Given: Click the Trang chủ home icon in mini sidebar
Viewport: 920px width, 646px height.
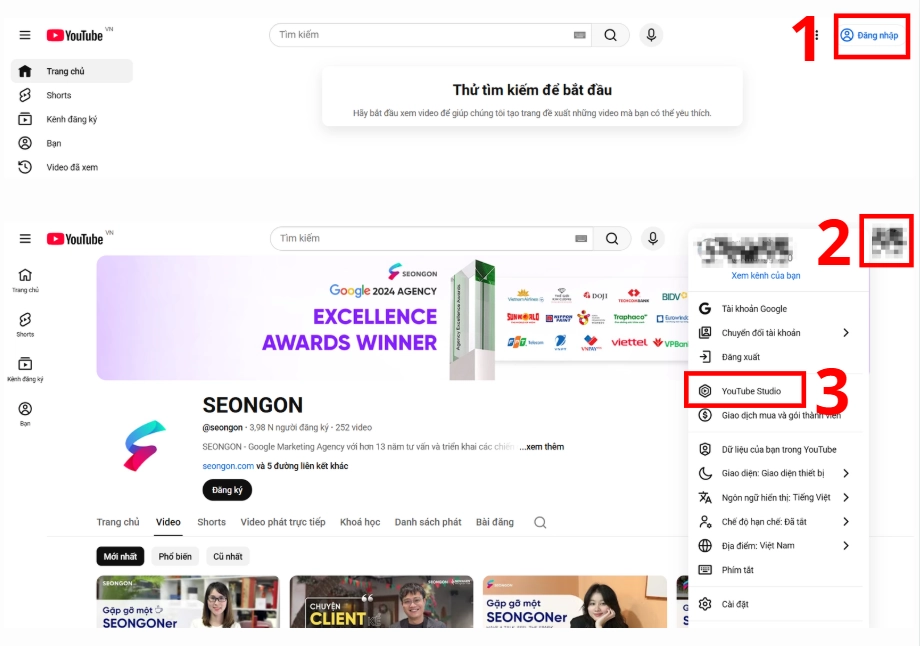Looking at the screenshot, I should 25,280.
